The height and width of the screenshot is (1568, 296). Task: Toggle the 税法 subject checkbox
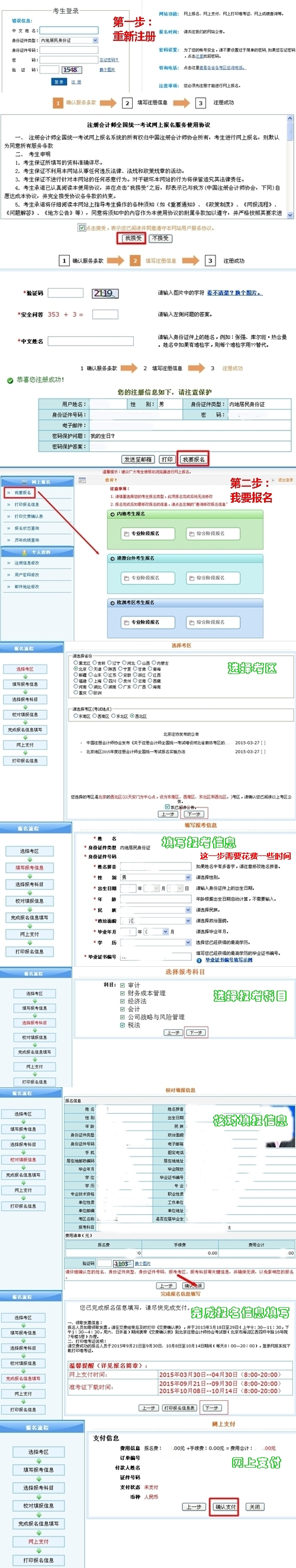click(122, 1024)
